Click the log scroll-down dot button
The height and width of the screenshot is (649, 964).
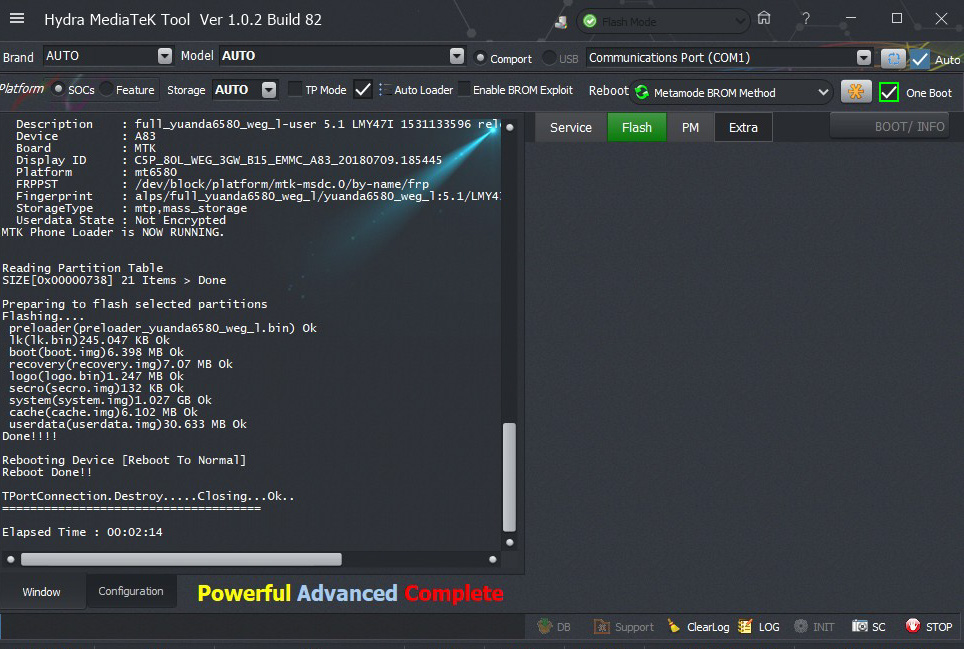coord(510,542)
